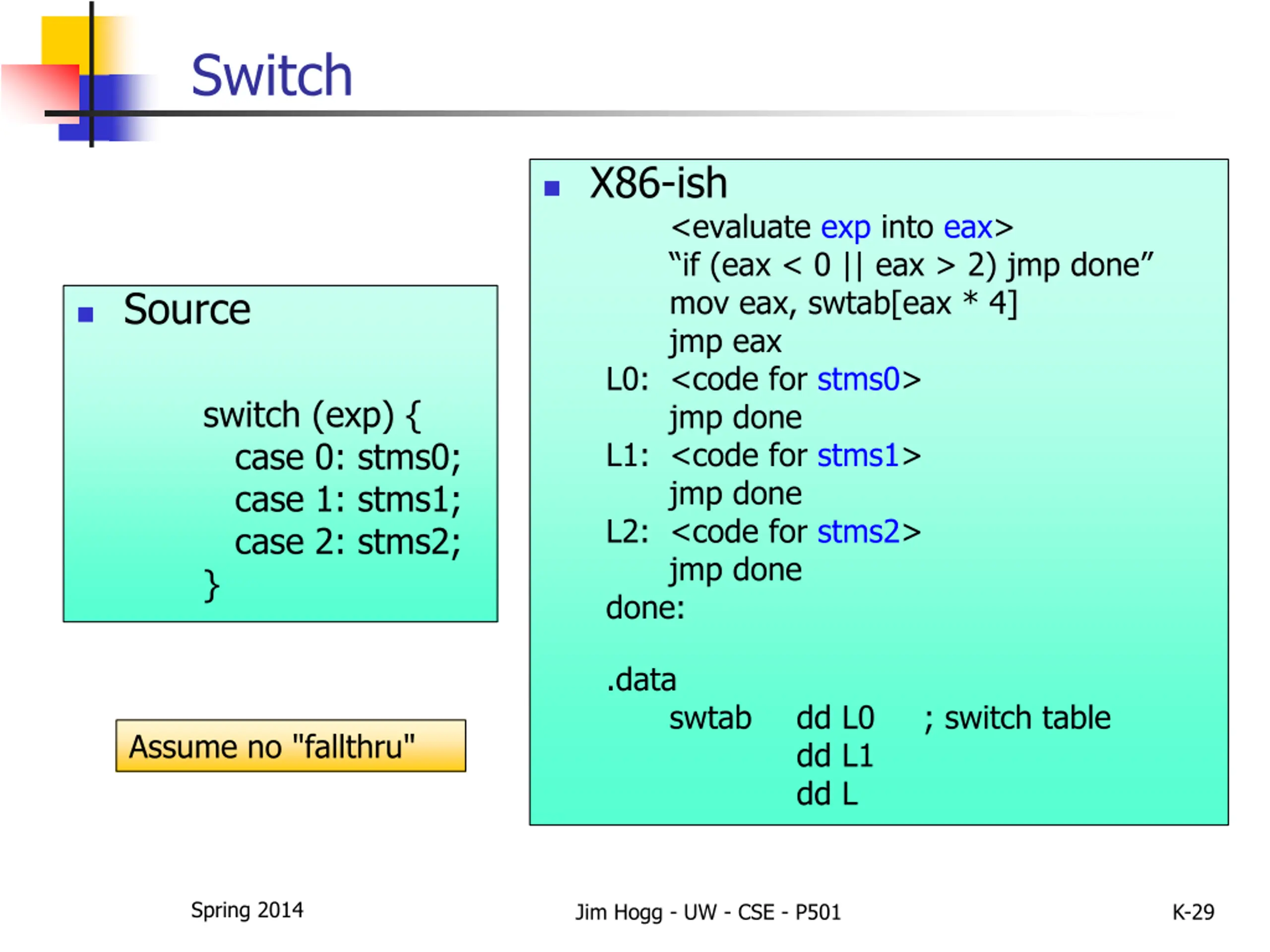The height and width of the screenshot is (952, 1270).
Task: Click "jmp done" below the L1 line
Action: pyautogui.click(x=736, y=495)
